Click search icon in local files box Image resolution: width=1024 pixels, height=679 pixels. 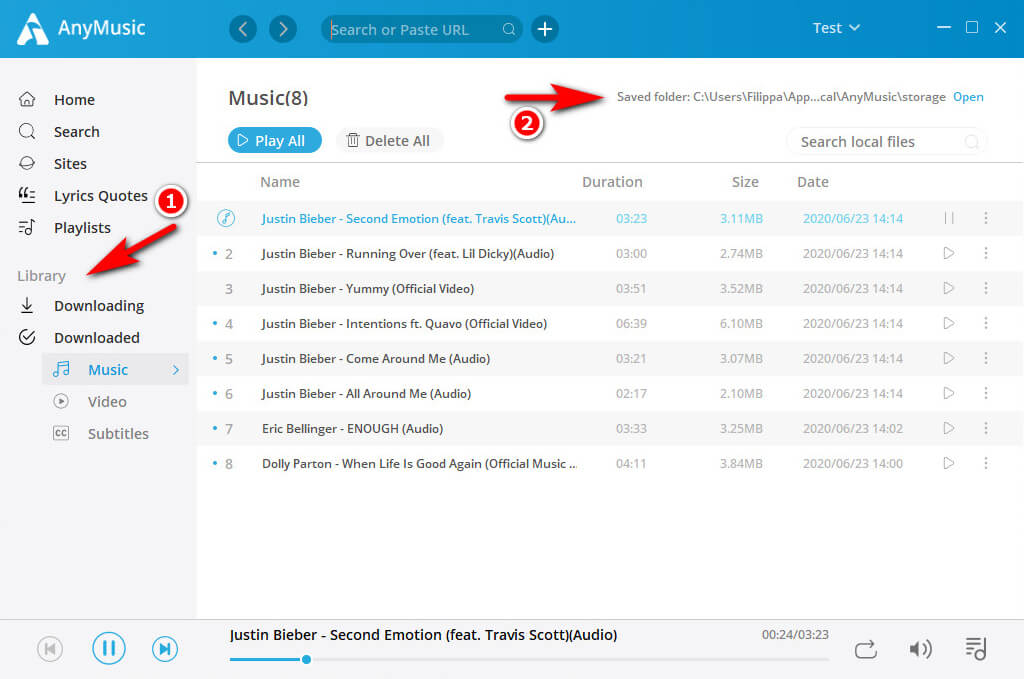[x=971, y=142]
